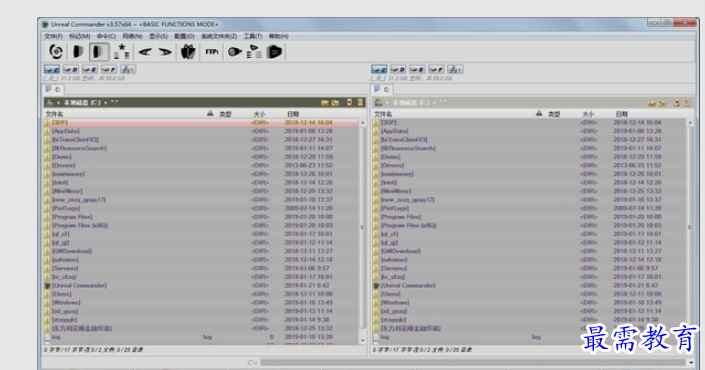Open the 系统文件夹(Z) menu
The image size is (705, 370).
pos(219,36)
